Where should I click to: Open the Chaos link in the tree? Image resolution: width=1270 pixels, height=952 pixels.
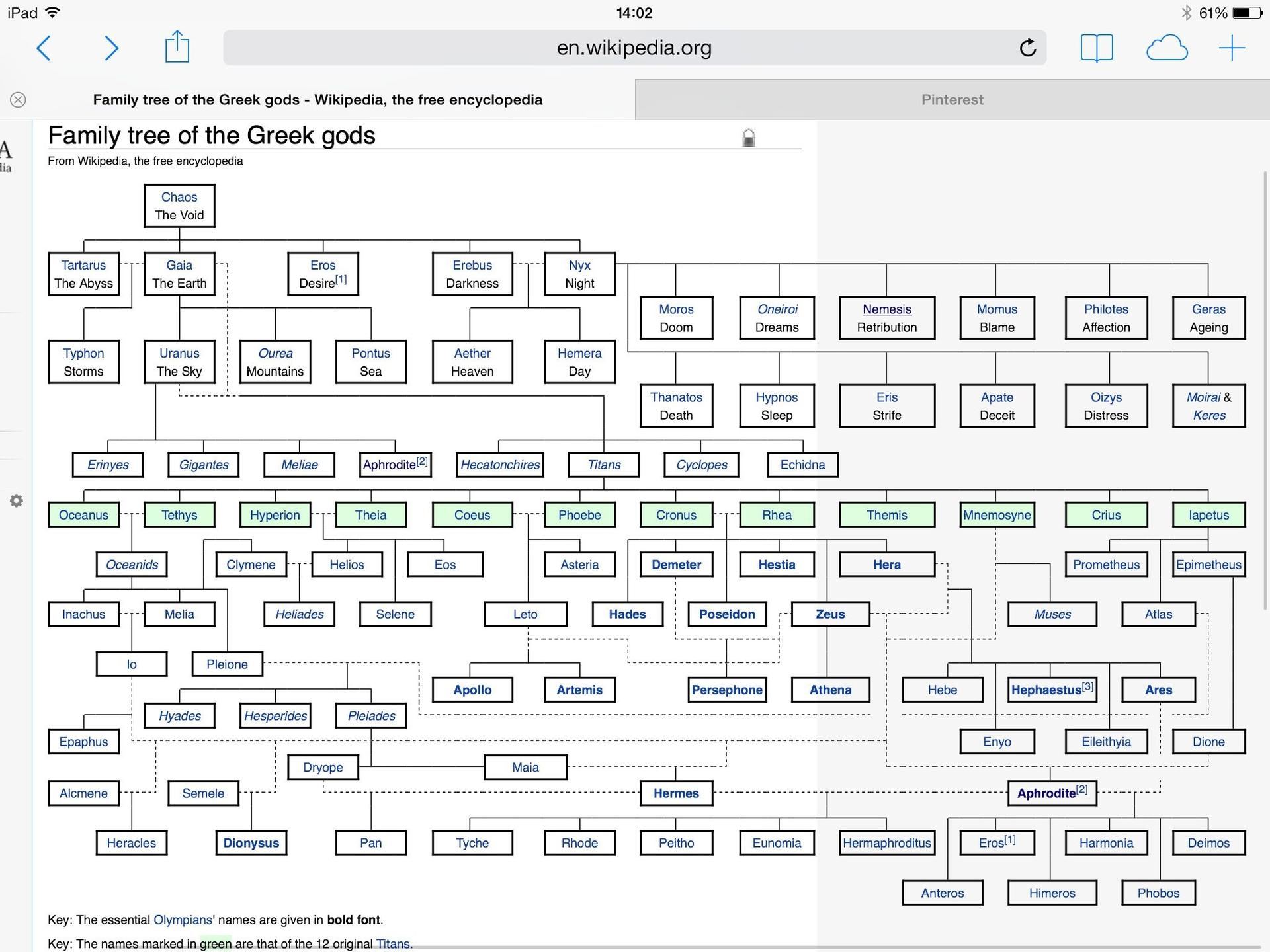tap(179, 197)
